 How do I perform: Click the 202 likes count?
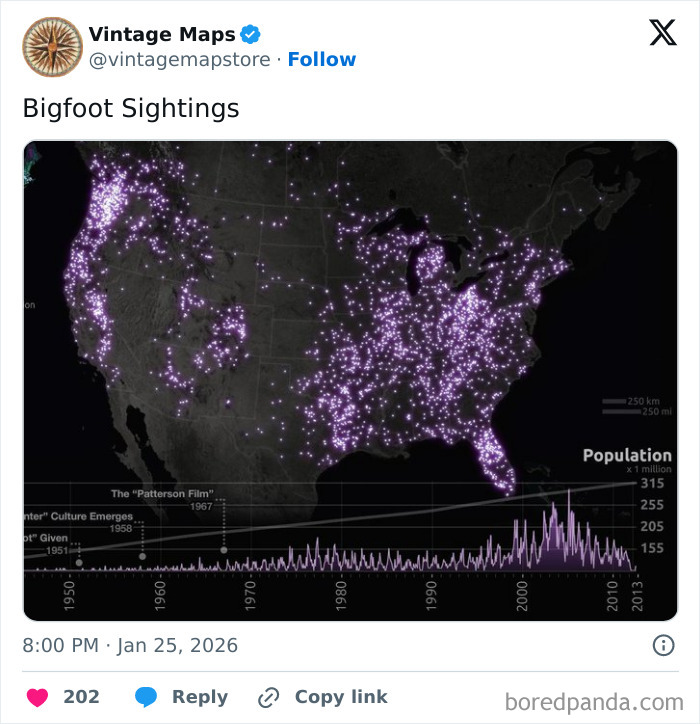pos(82,697)
